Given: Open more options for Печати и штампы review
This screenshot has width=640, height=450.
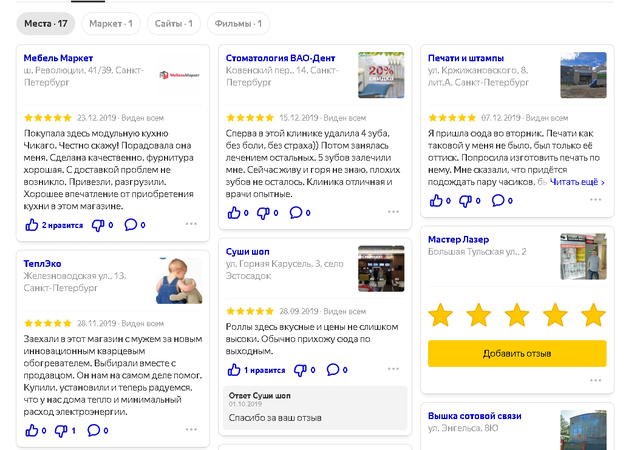Looking at the screenshot, I should pos(596,199).
